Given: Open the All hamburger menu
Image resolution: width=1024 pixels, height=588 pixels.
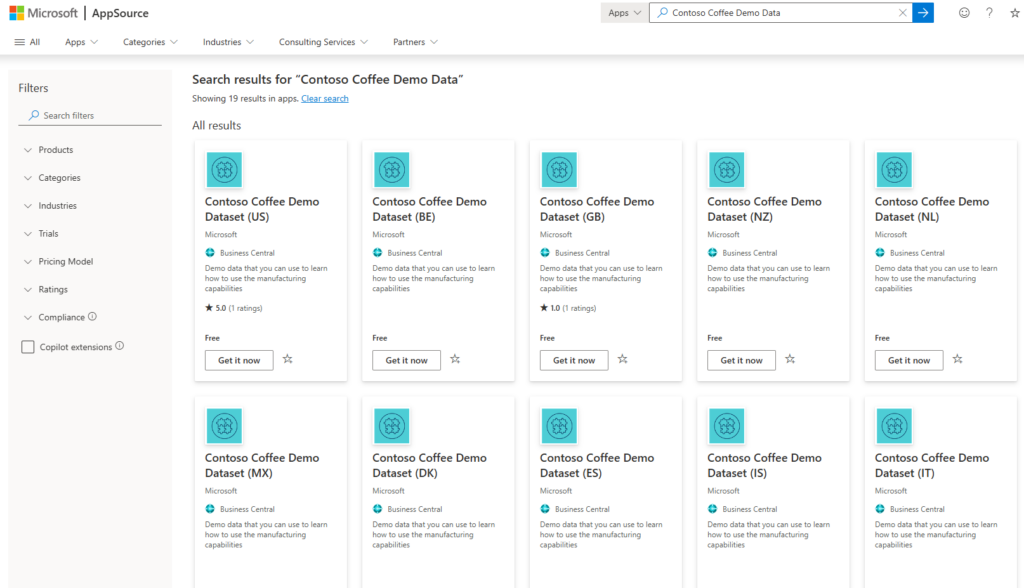Looking at the screenshot, I should coord(27,42).
